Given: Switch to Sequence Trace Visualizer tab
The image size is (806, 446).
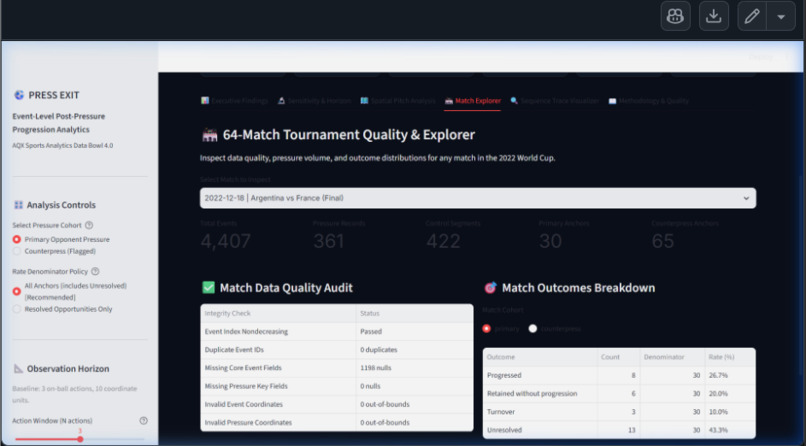Looking at the screenshot, I should tap(555, 101).
